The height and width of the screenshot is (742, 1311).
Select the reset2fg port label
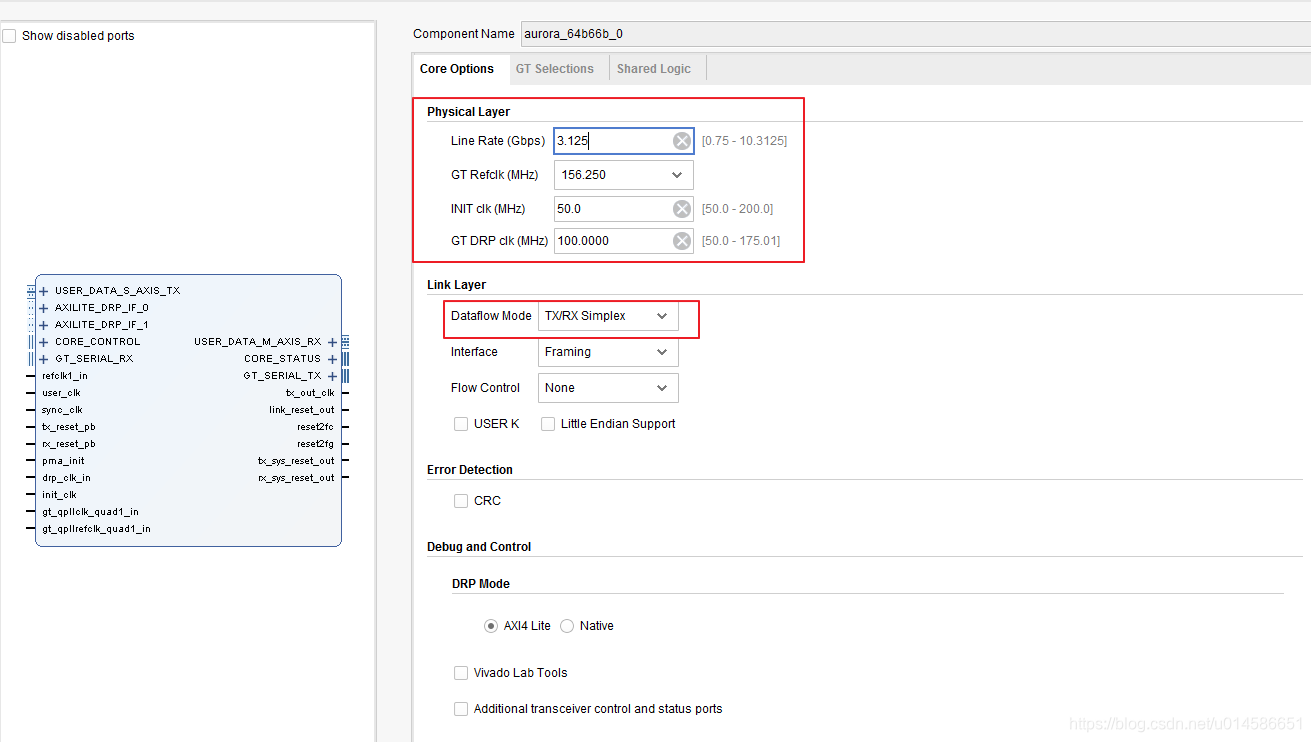click(316, 444)
